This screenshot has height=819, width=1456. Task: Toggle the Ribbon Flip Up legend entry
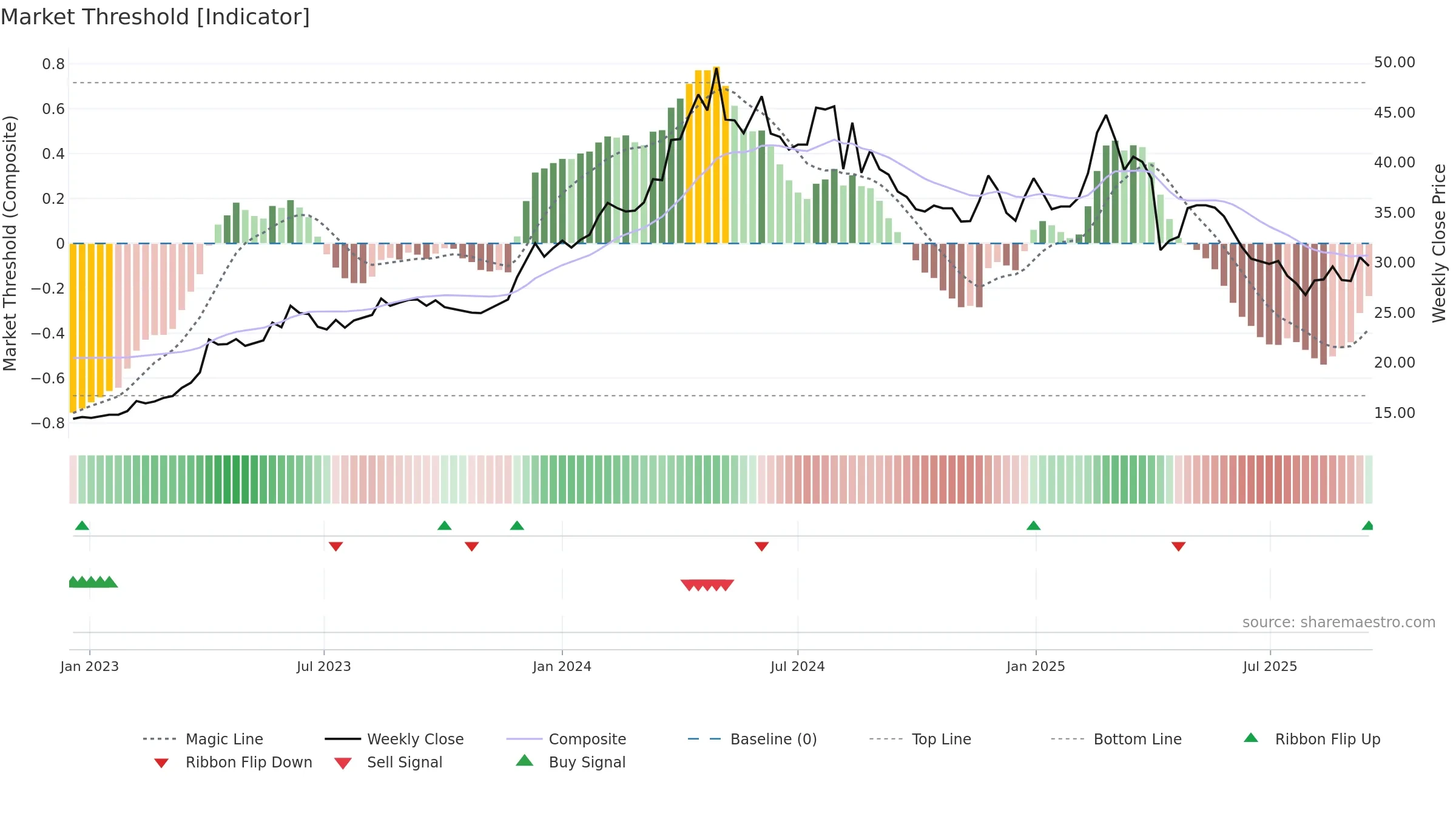pyautogui.click(x=1312, y=739)
